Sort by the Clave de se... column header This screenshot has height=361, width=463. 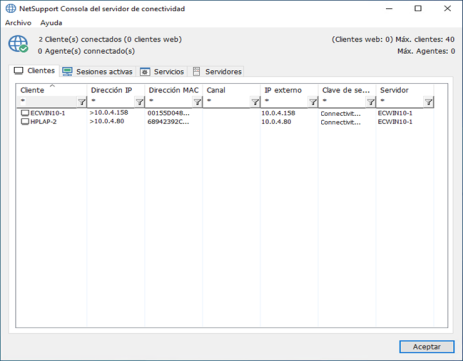point(347,90)
